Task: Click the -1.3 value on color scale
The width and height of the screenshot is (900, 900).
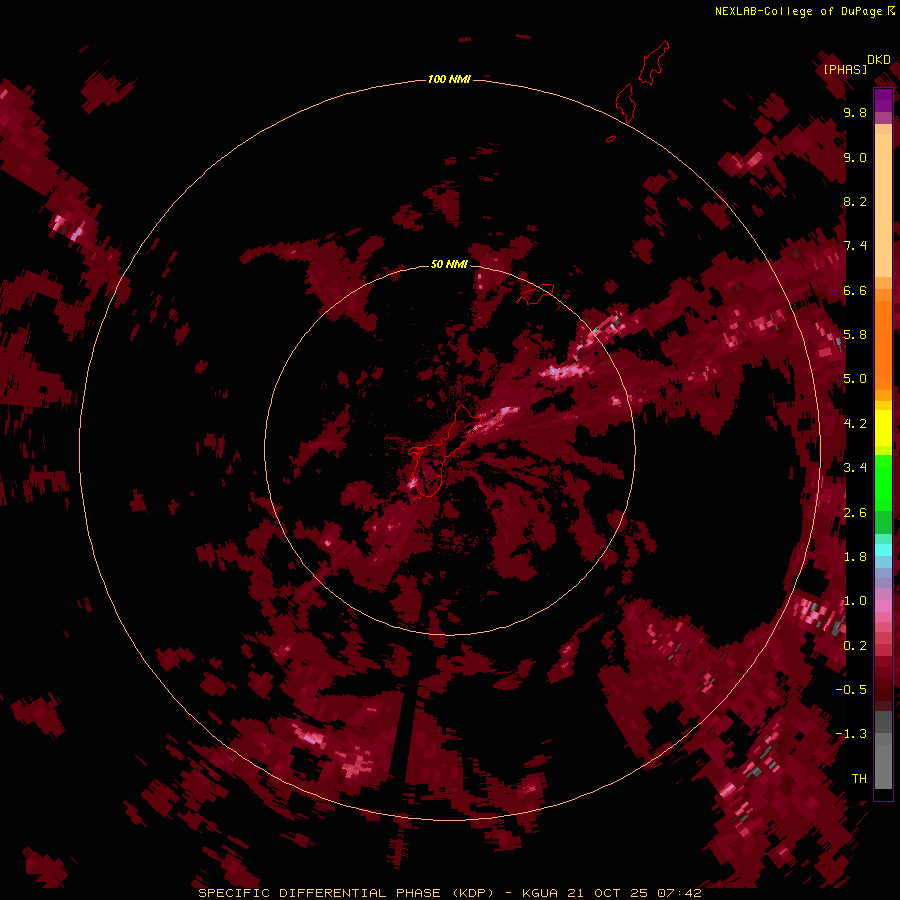Action: (x=851, y=734)
